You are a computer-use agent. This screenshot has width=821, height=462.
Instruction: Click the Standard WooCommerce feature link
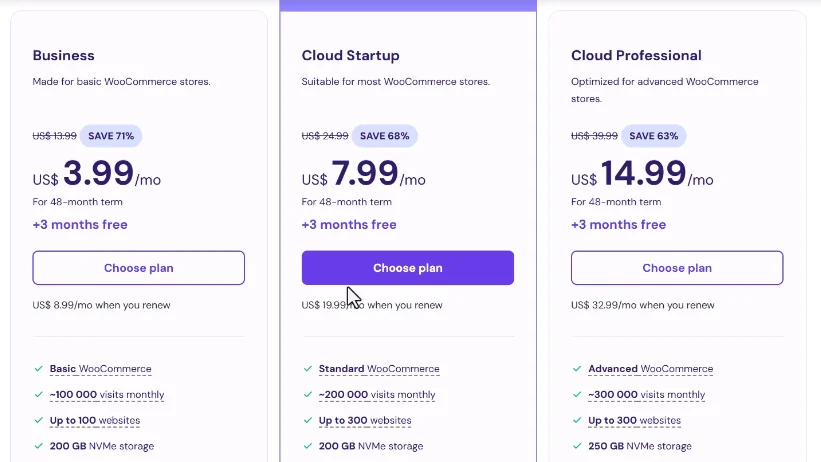379,369
